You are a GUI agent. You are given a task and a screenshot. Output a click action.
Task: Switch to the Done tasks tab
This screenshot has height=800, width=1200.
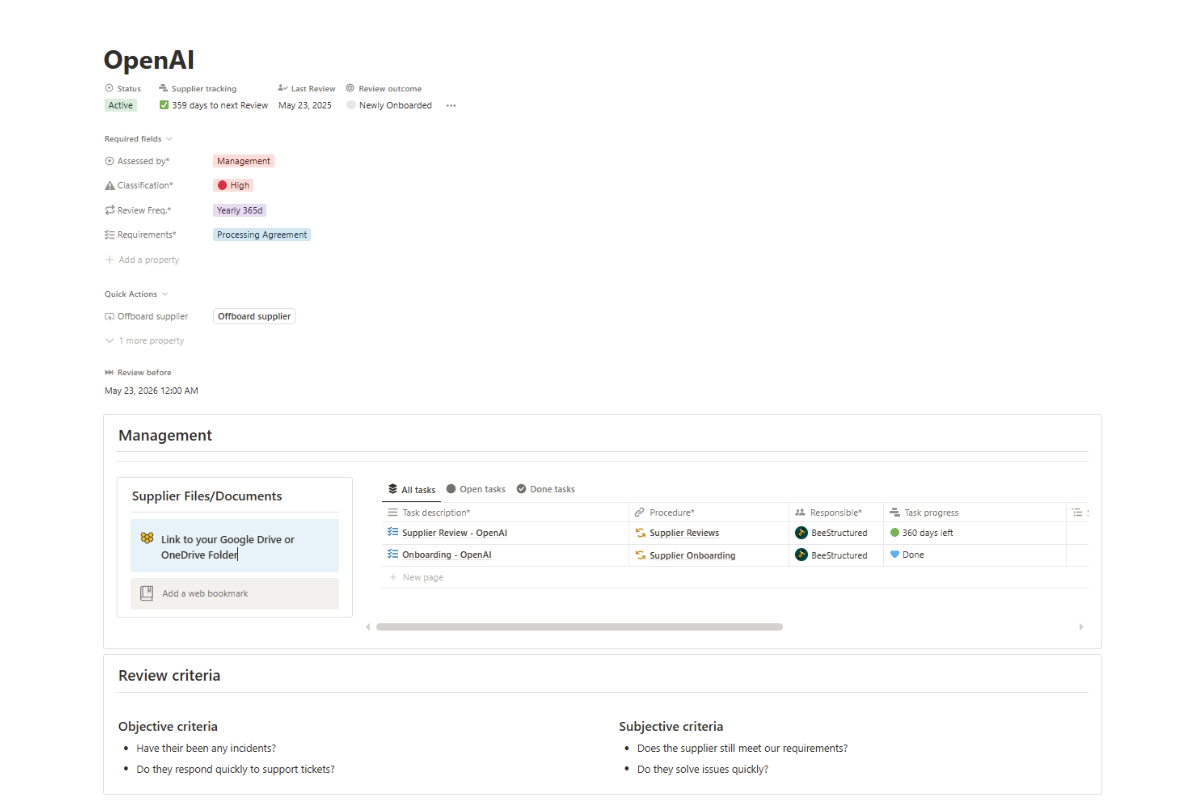click(x=546, y=489)
